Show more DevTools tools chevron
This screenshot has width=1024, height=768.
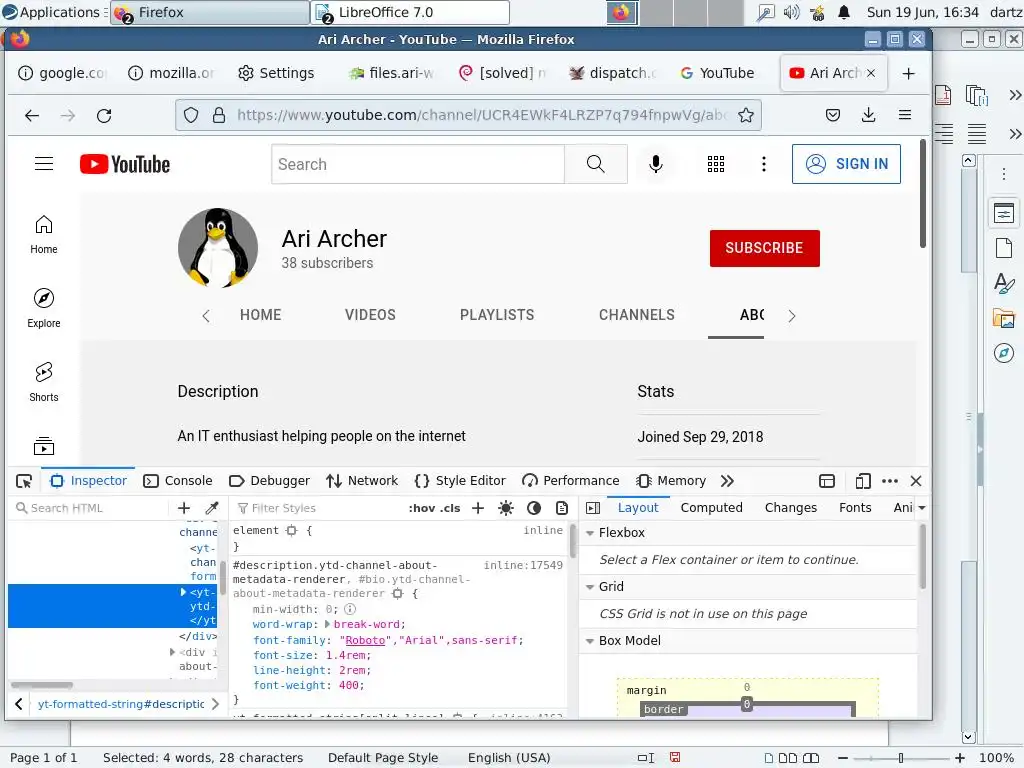[727, 481]
